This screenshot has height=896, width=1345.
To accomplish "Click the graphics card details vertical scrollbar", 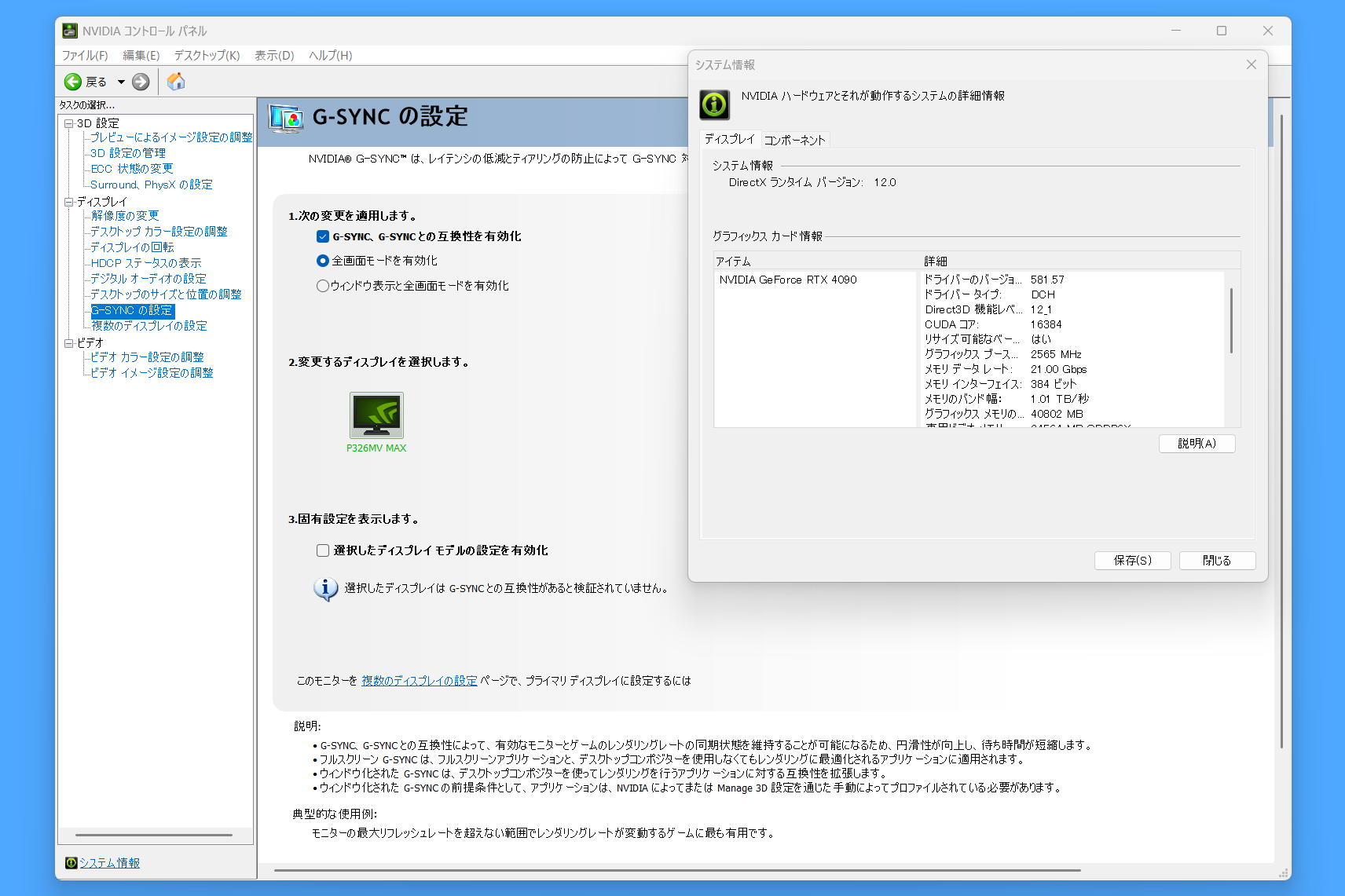I will pos(1231,322).
